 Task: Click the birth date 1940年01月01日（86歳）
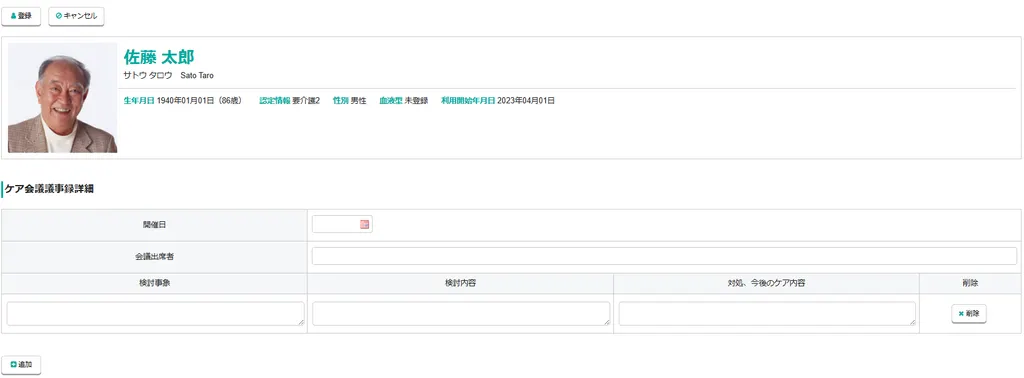tap(200, 101)
